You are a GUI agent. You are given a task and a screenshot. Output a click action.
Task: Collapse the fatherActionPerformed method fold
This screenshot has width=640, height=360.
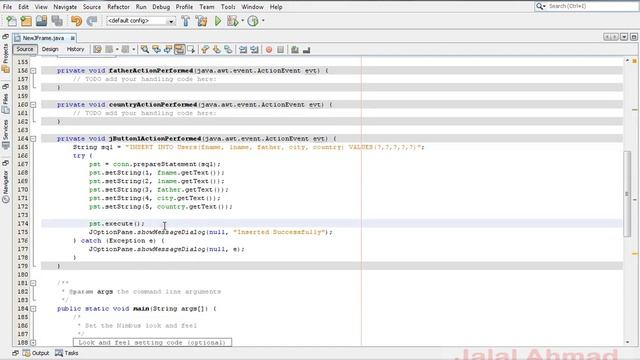[33, 71]
